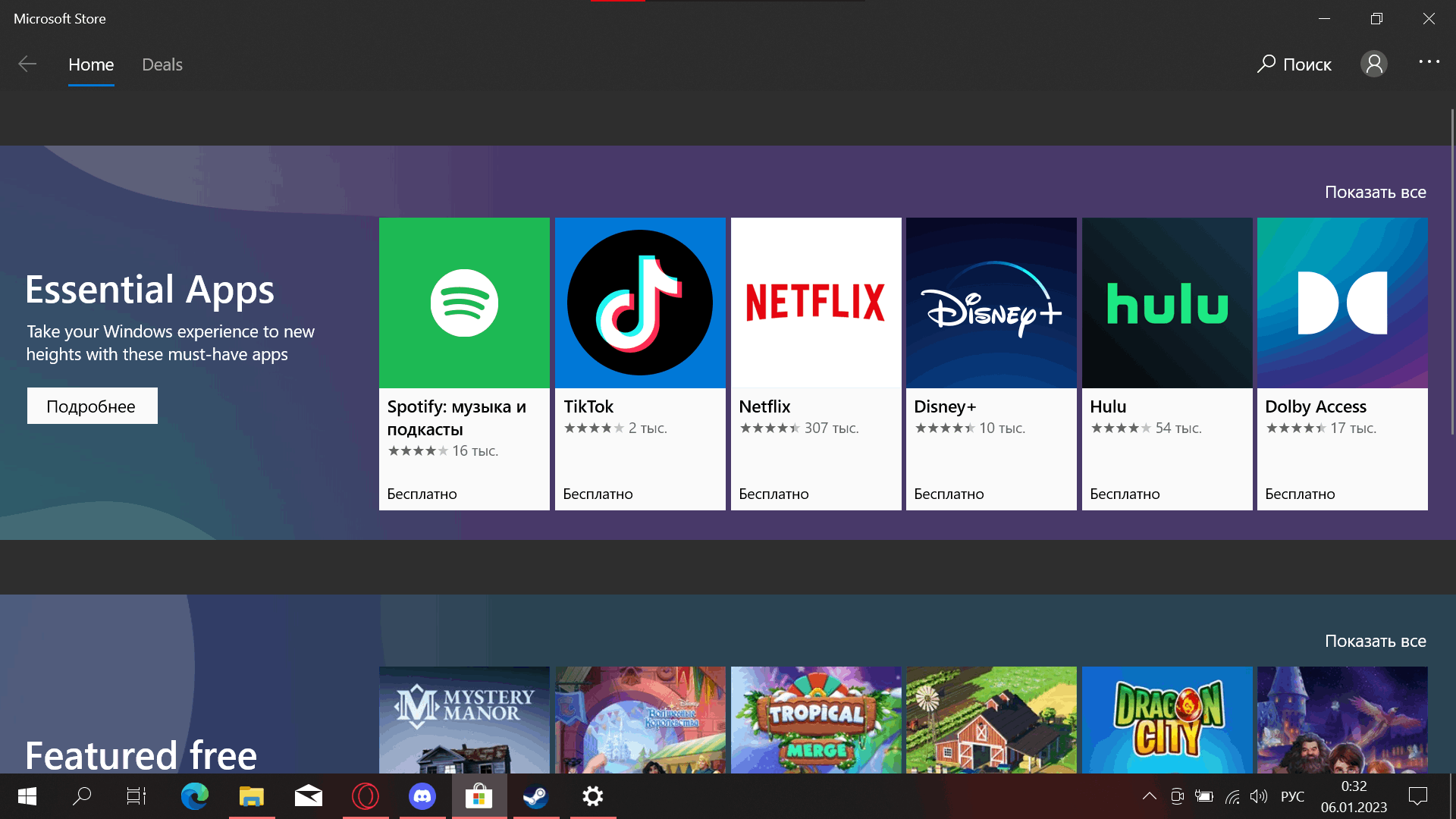This screenshot has width=1456, height=819.
Task: Open Task View in the taskbar
Action: (x=136, y=796)
